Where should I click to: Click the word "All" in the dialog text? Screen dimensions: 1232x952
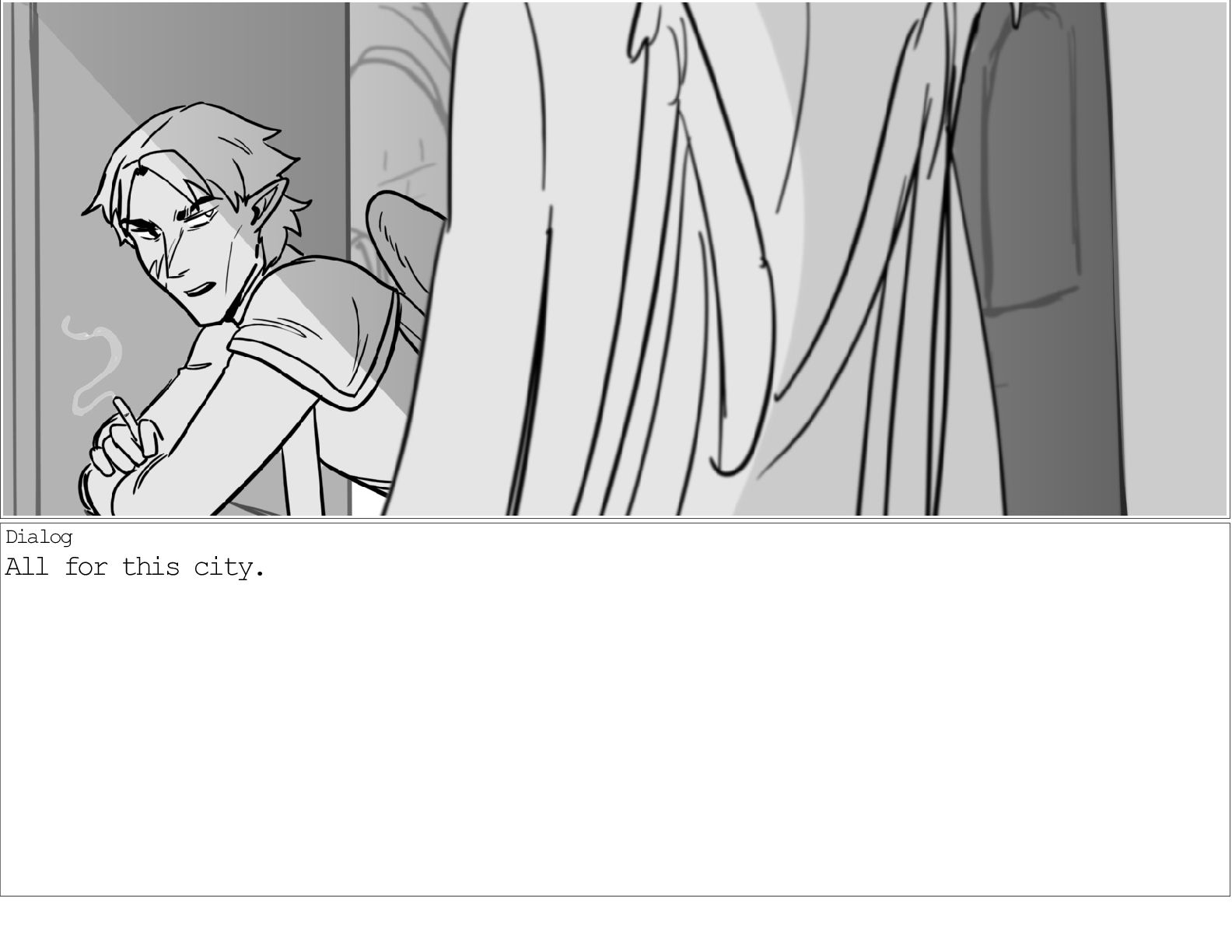[26, 567]
